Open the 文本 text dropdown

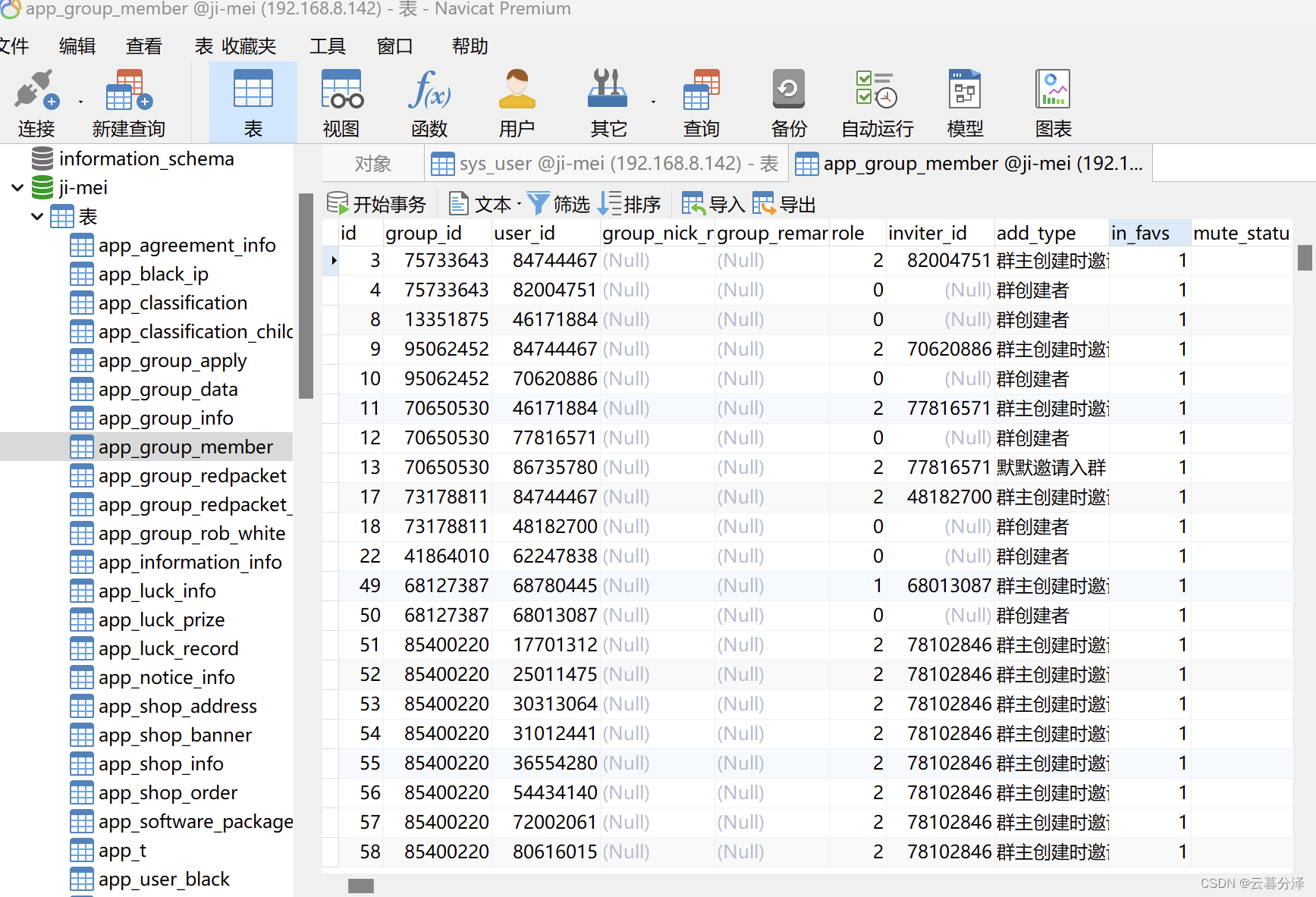click(485, 204)
